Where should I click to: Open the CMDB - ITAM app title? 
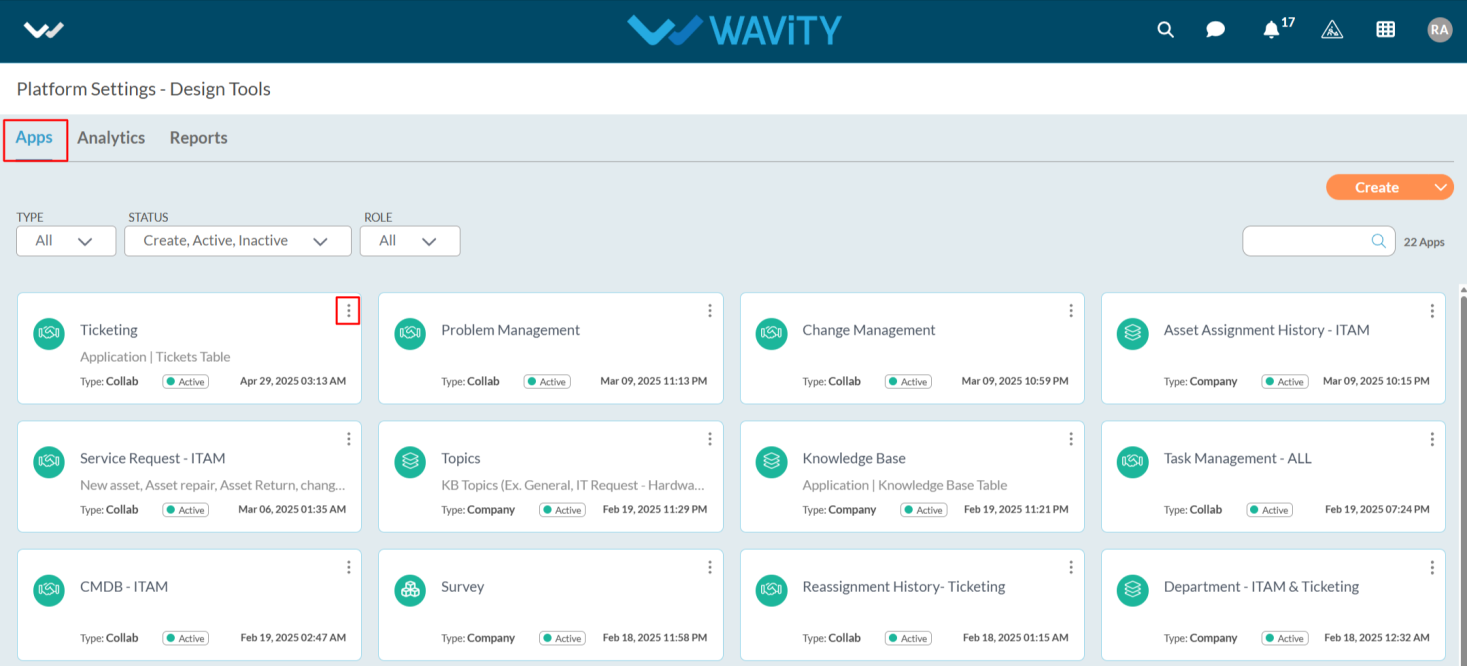click(x=124, y=586)
